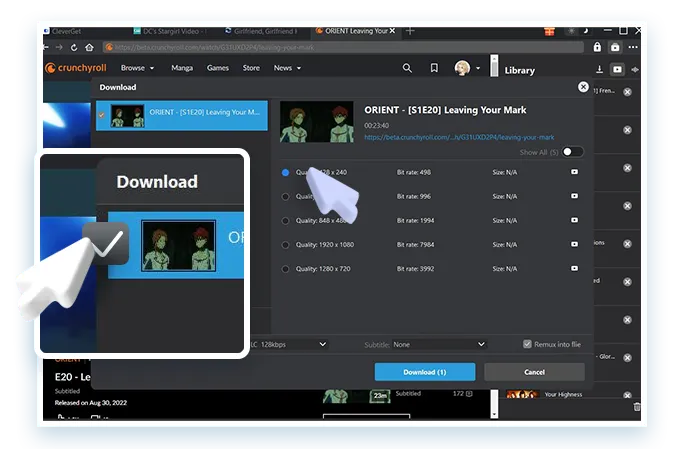Open the Manga menu item
The height and width of the screenshot is (449, 684).
182,68
